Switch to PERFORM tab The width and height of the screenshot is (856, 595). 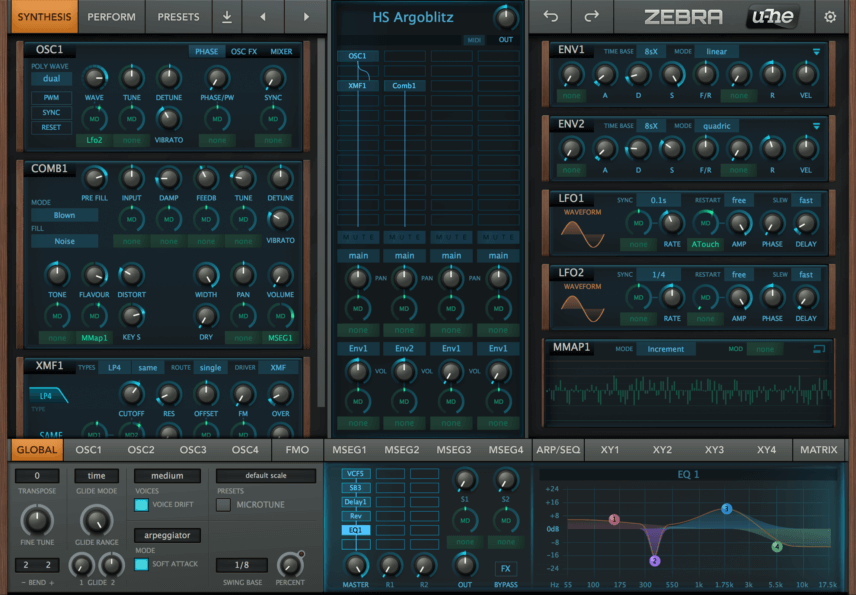pos(111,17)
